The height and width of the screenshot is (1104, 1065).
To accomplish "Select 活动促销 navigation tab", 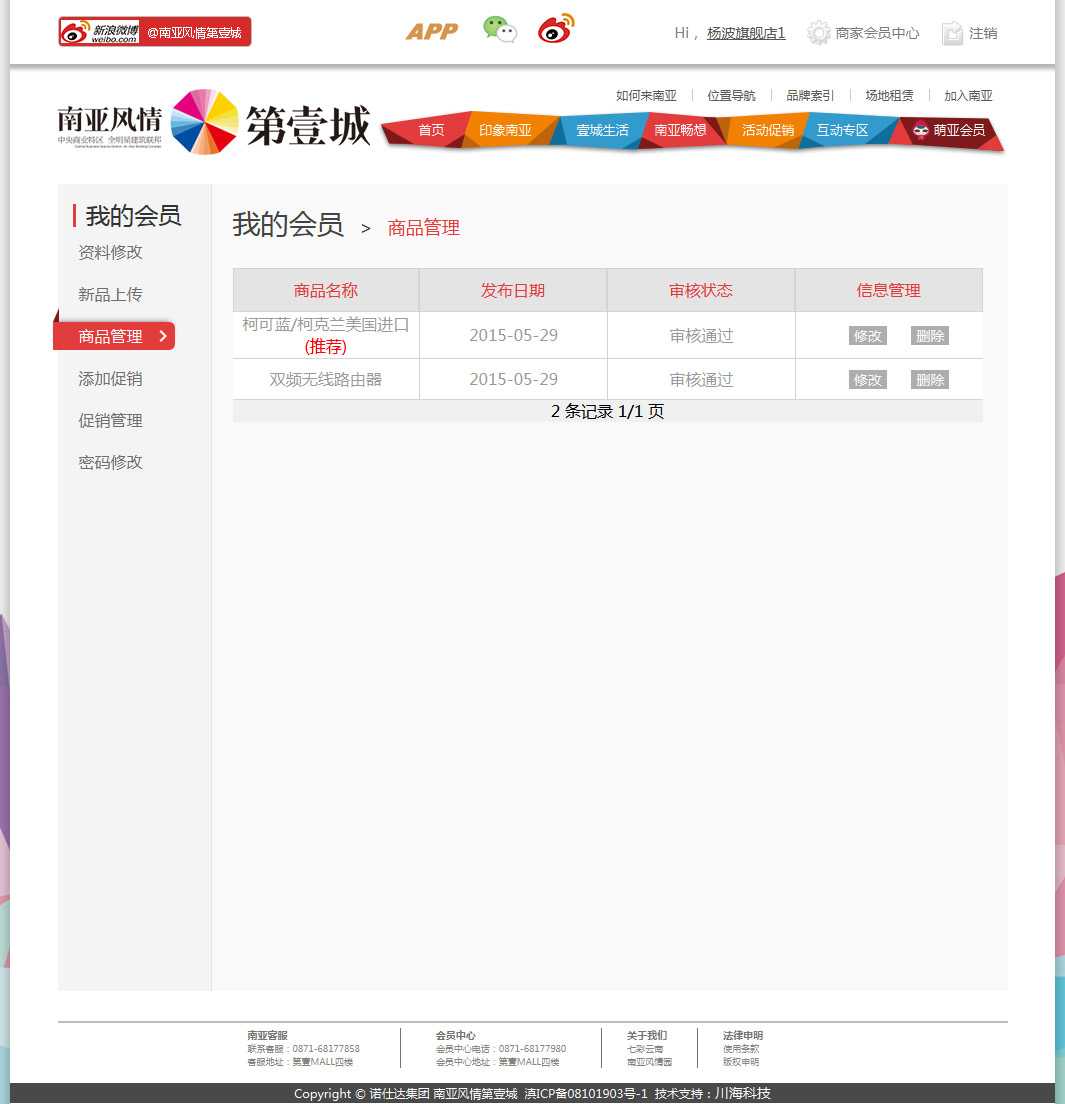I will (768, 130).
